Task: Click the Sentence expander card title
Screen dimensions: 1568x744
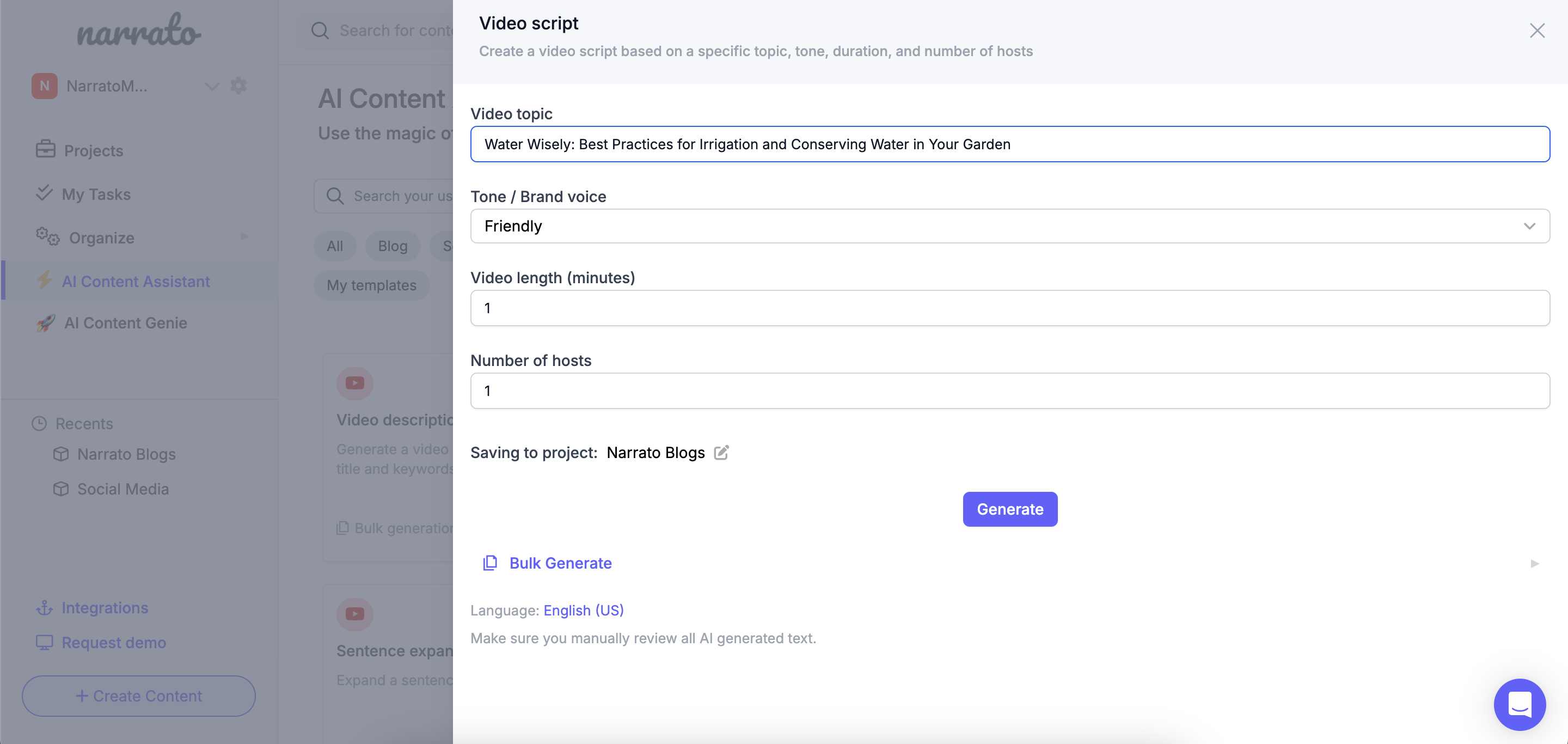Action: click(x=394, y=651)
